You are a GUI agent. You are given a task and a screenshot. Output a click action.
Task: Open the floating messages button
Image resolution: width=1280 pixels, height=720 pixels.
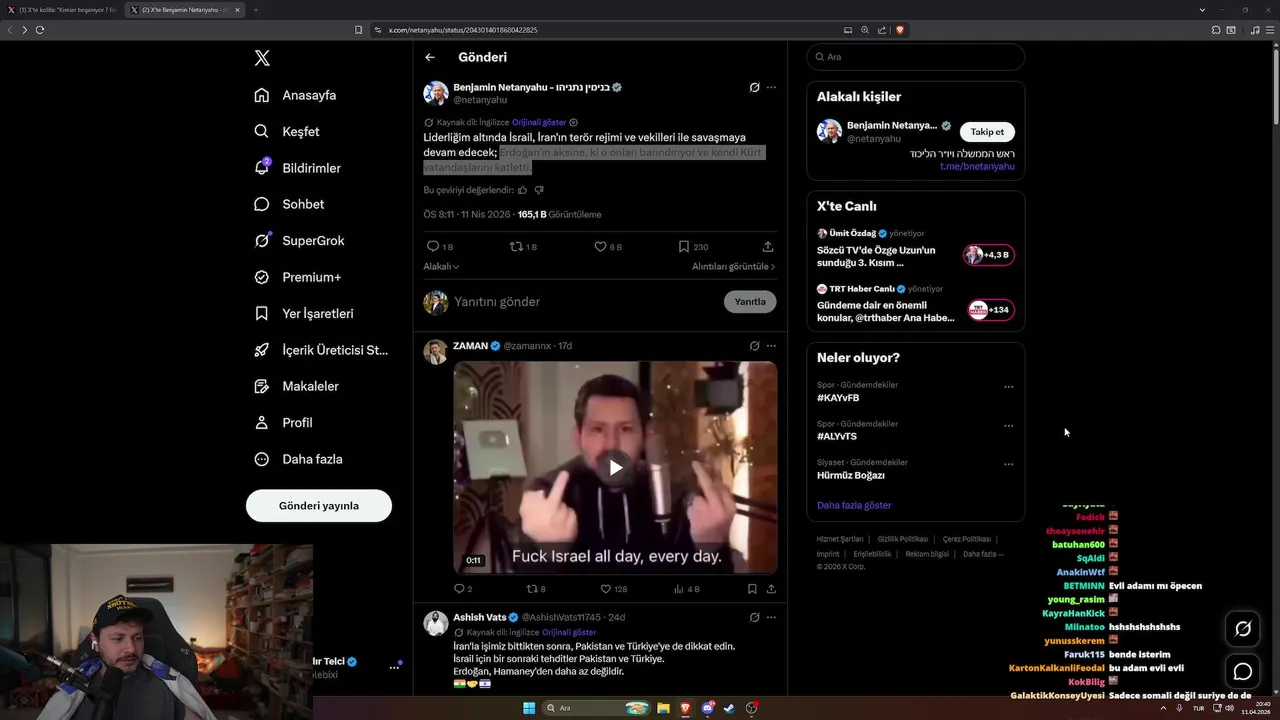point(1243,672)
